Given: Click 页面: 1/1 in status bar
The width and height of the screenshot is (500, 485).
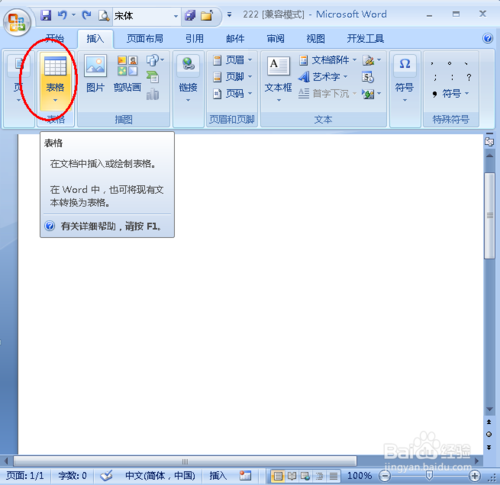Looking at the screenshot, I should (25, 476).
